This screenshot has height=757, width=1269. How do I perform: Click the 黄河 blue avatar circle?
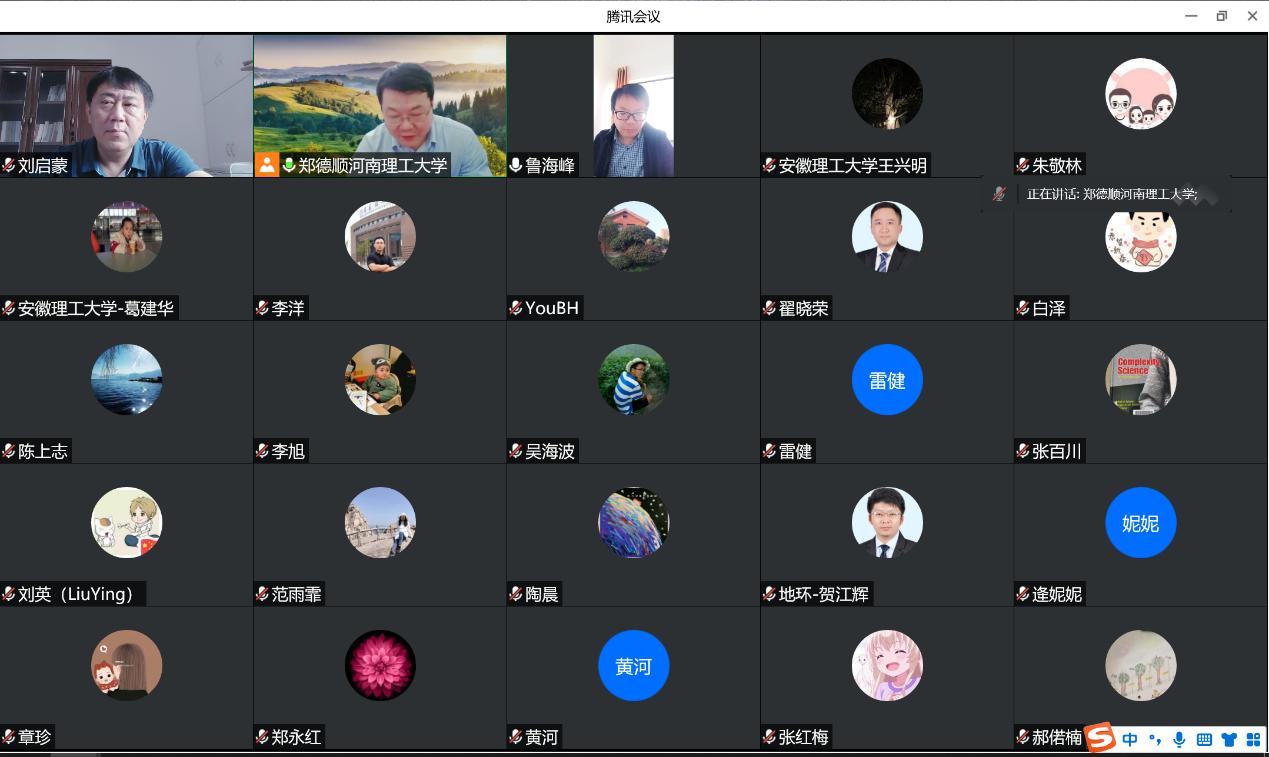633,666
